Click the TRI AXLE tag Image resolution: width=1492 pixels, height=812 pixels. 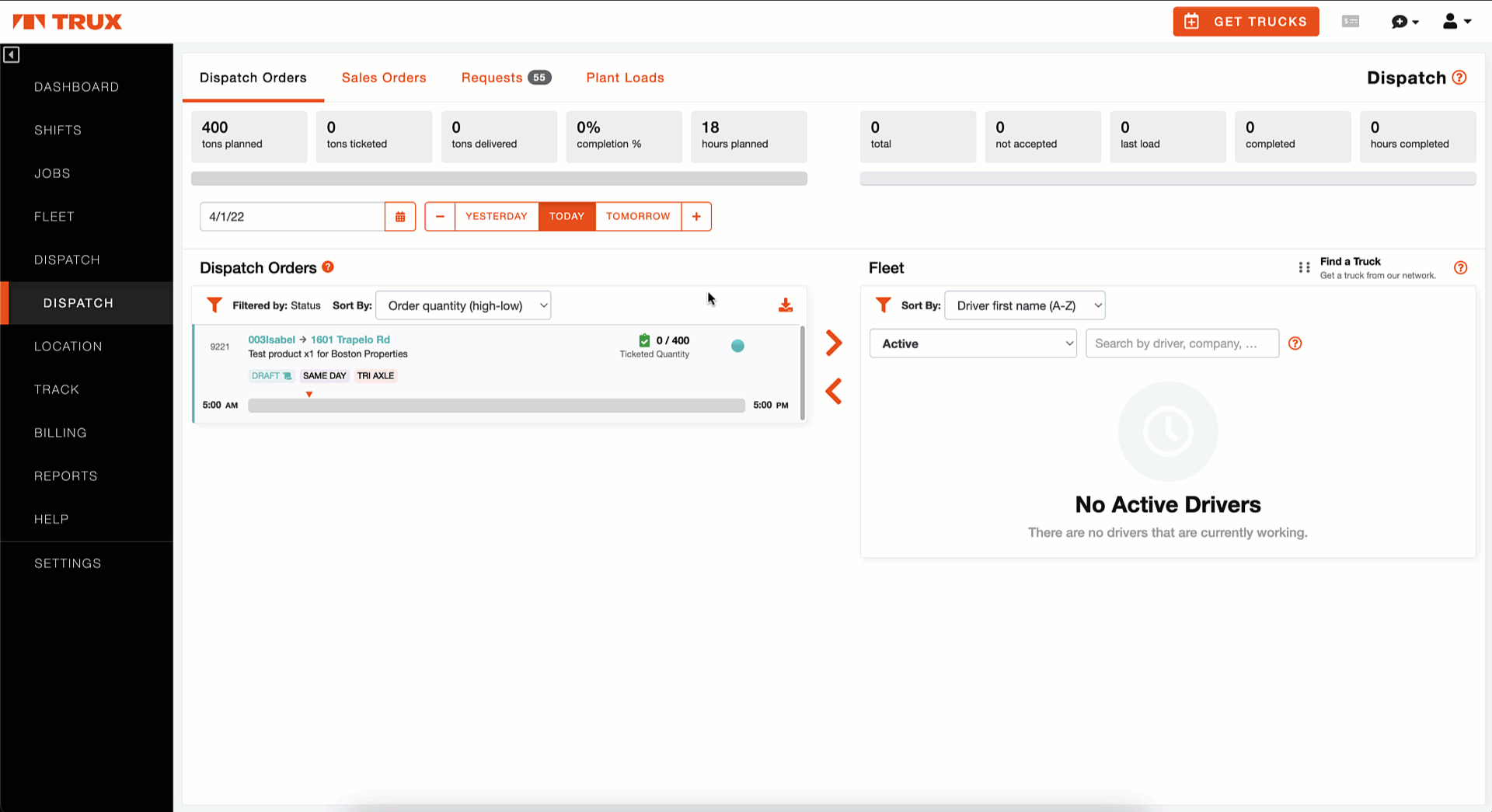point(375,376)
